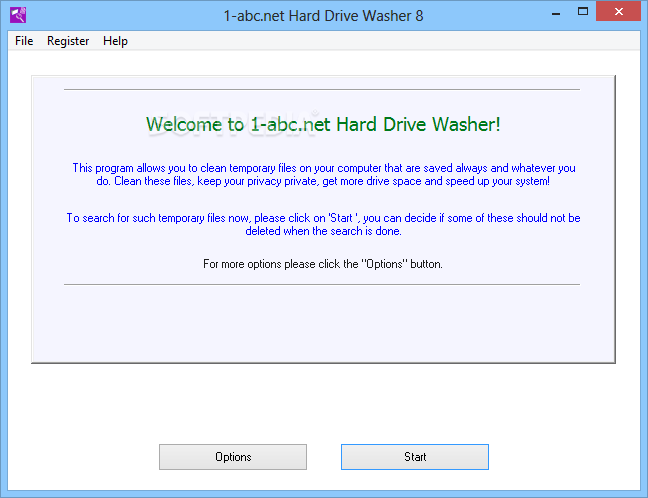
Task: Close the Hard Drive Washer window
Action: (x=618, y=12)
